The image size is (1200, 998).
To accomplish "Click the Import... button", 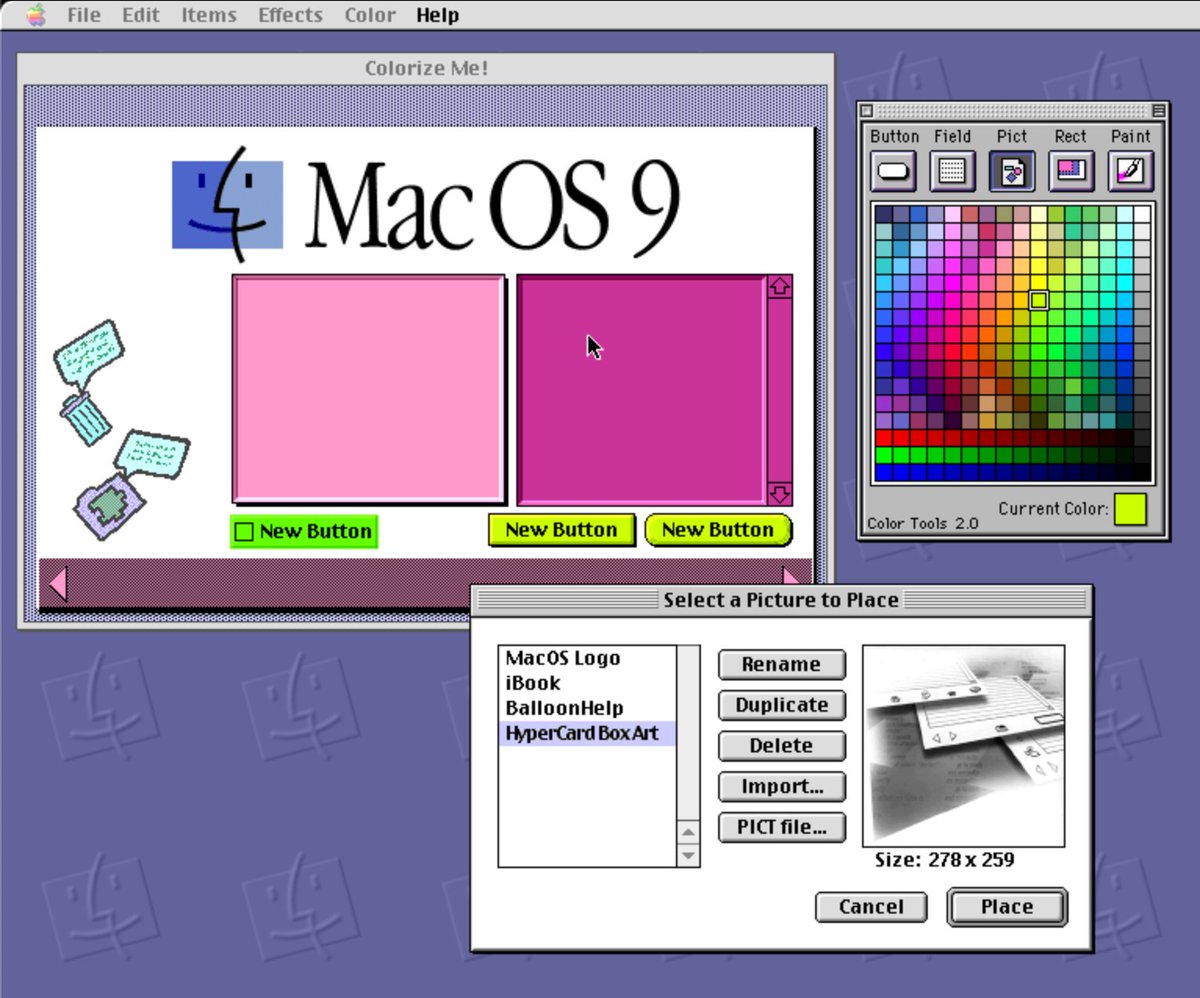I will 781,787.
